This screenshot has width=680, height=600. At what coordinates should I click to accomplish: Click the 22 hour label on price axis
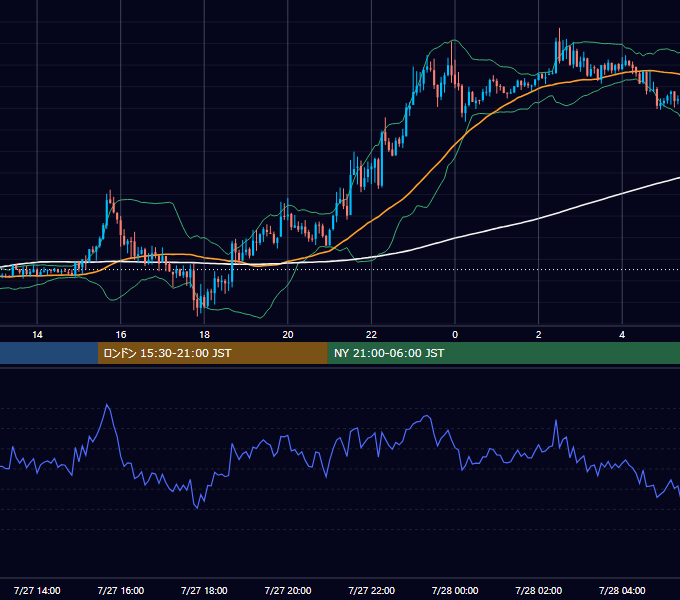pos(371,335)
